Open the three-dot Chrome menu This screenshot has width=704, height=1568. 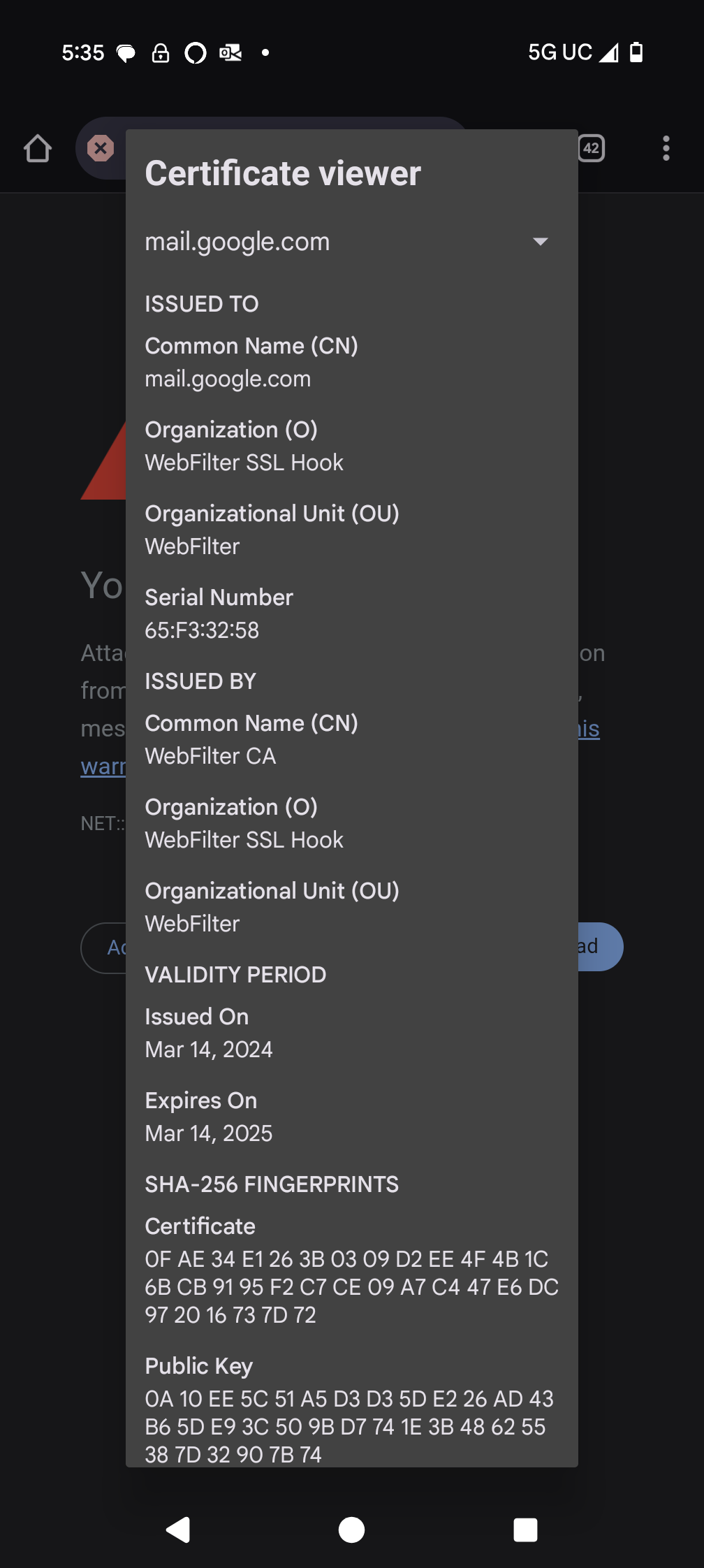(666, 148)
